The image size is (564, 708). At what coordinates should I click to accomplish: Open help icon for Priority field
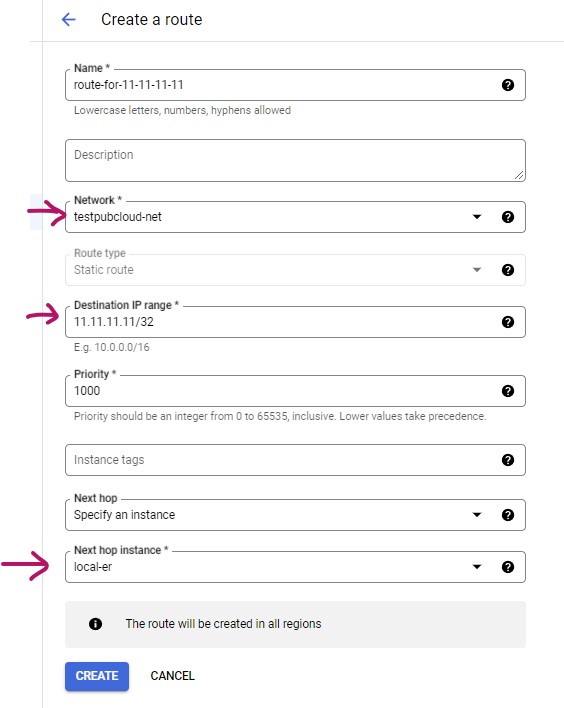click(508, 391)
